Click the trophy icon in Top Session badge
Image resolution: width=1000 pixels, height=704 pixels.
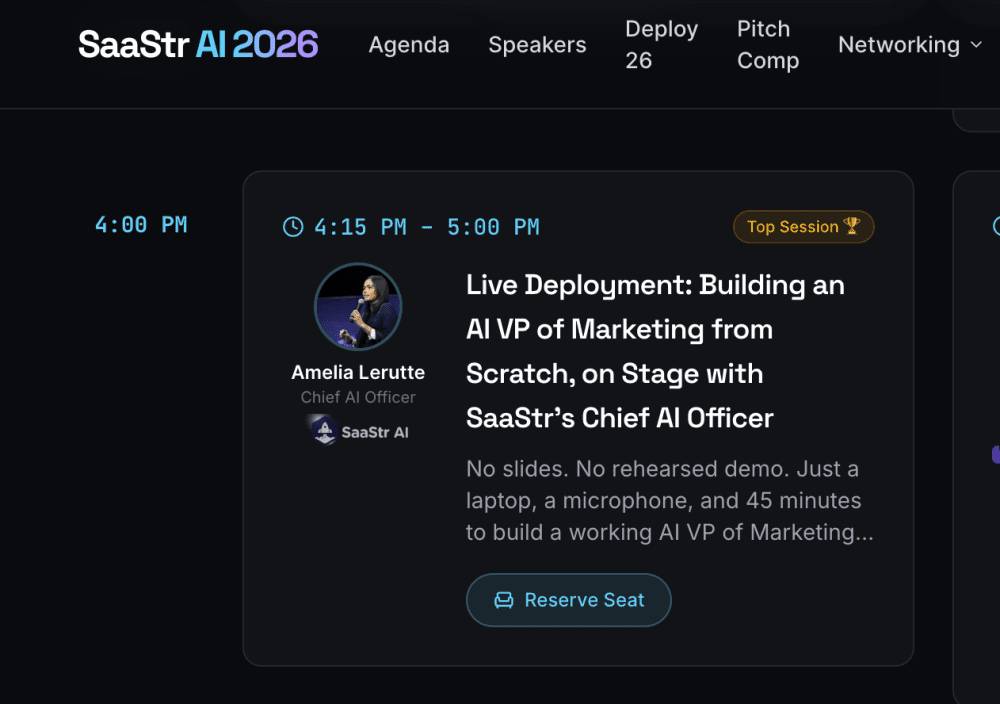click(x=852, y=226)
